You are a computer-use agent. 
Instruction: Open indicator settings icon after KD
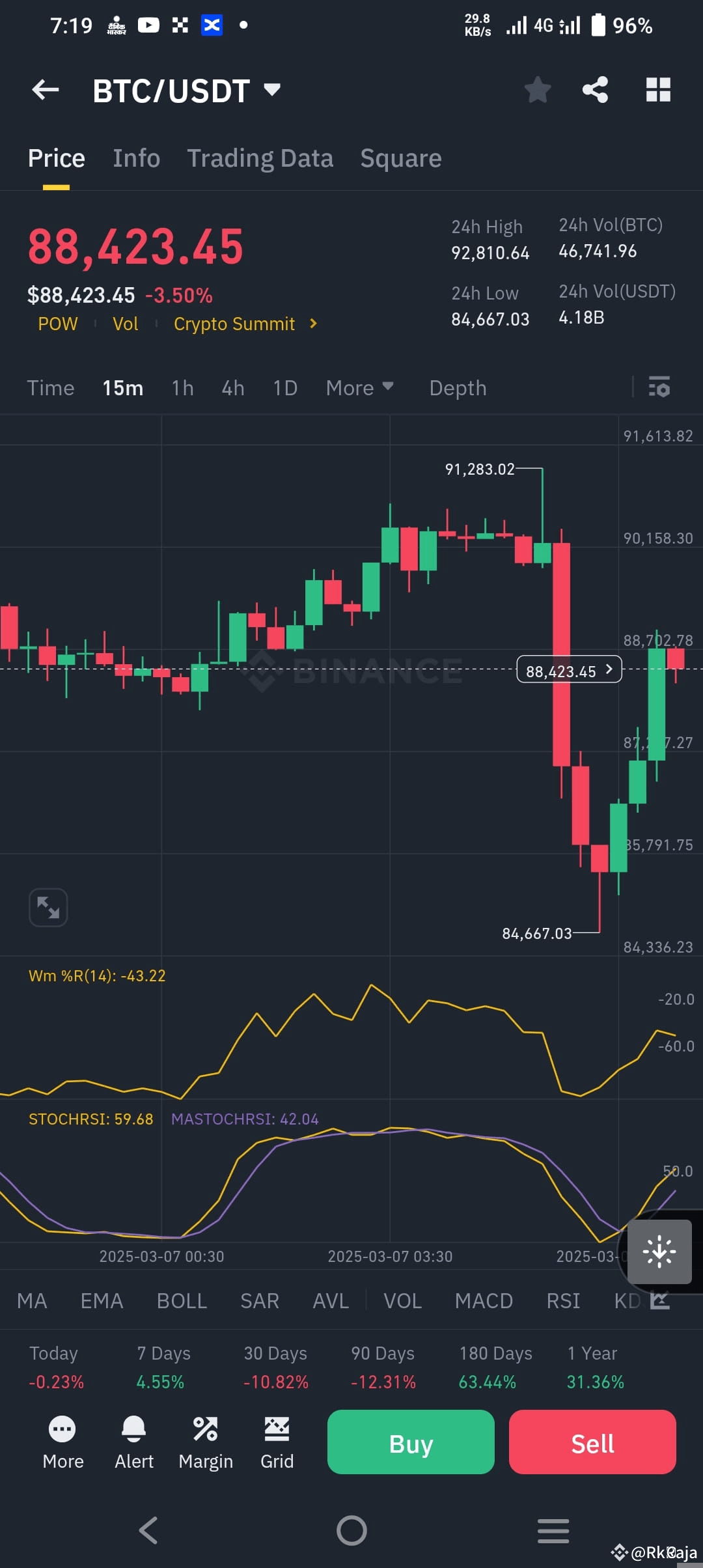coord(660,1300)
